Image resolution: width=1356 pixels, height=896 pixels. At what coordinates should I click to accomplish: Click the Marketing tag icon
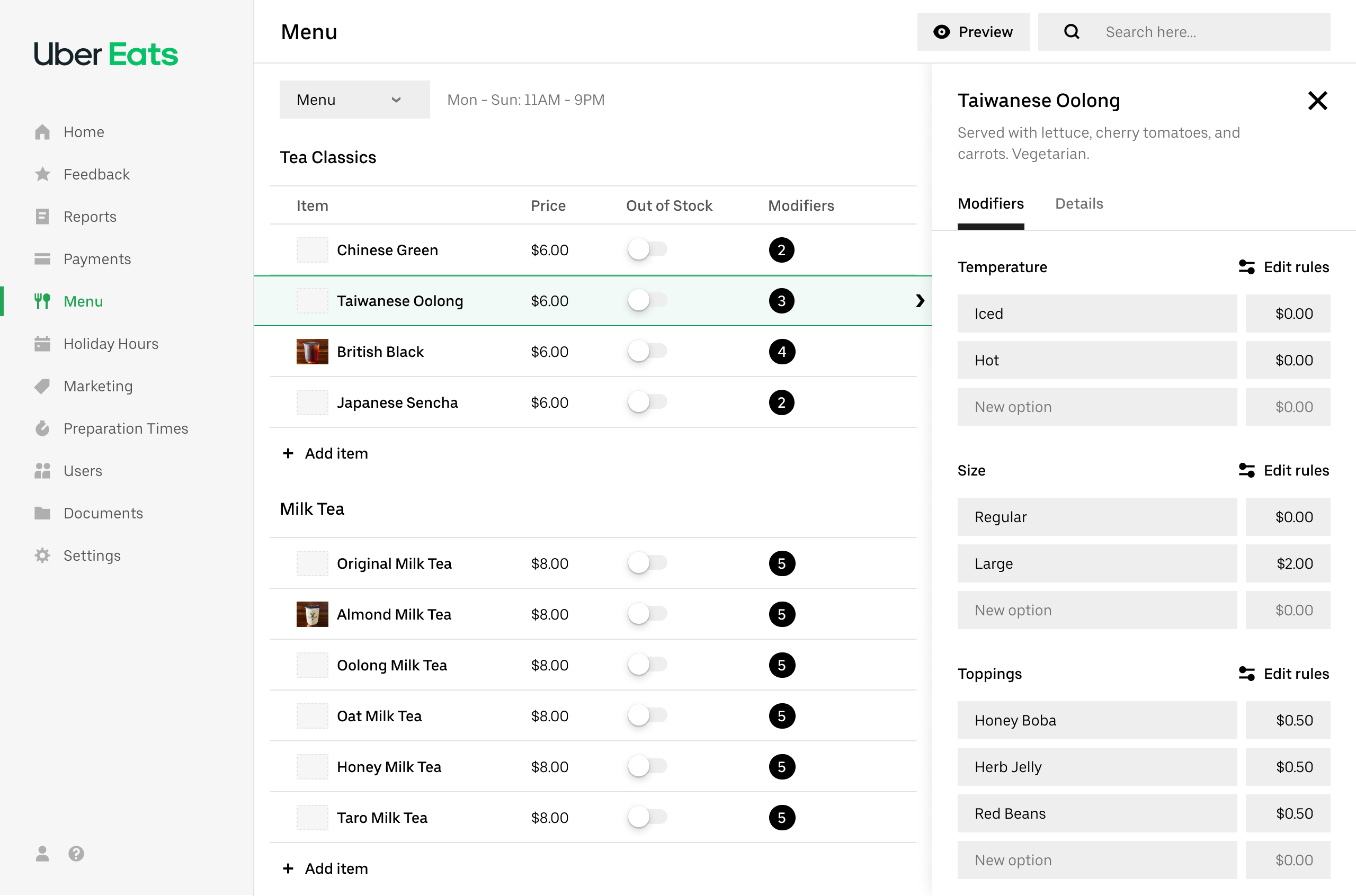pyautogui.click(x=43, y=386)
